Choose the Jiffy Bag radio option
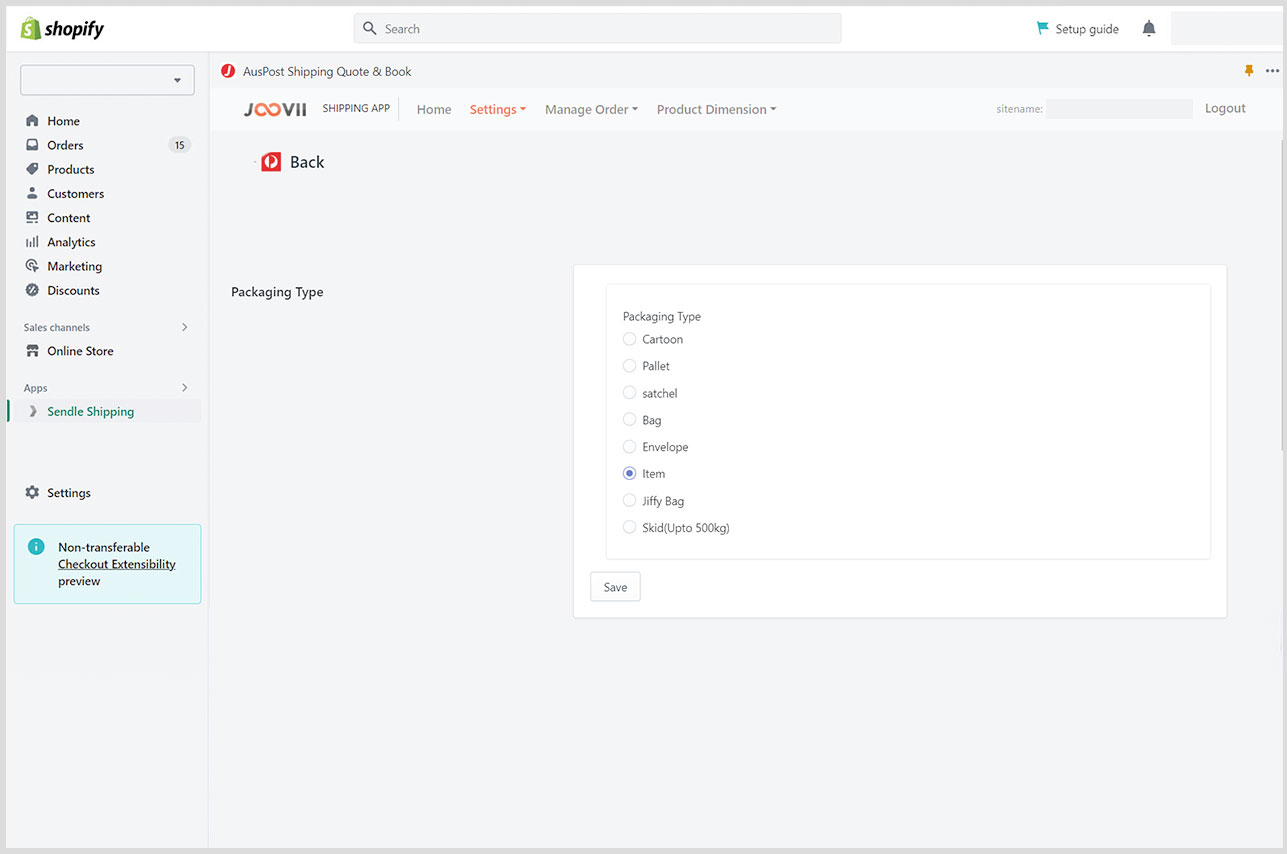Image resolution: width=1287 pixels, height=854 pixels. click(629, 501)
